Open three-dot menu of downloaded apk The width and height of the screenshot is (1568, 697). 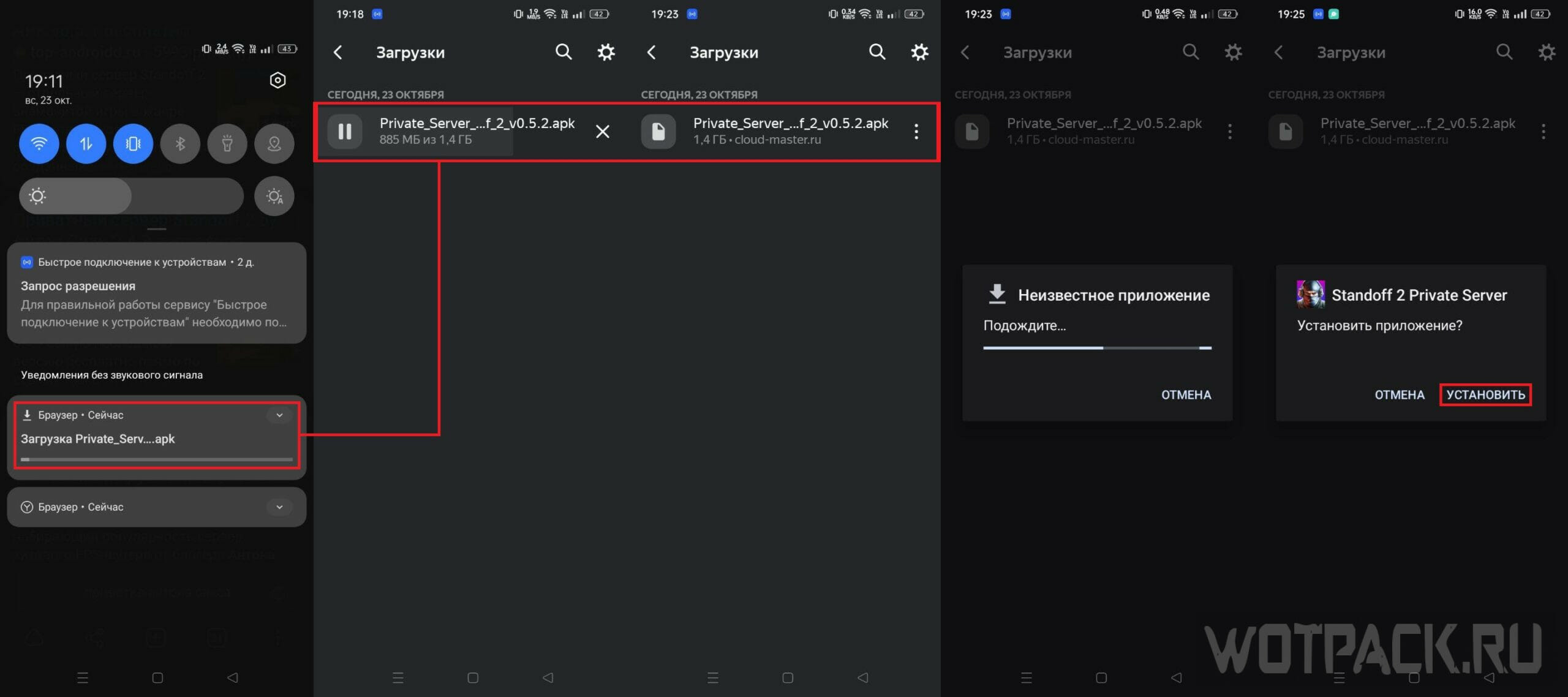(x=916, y=131)
